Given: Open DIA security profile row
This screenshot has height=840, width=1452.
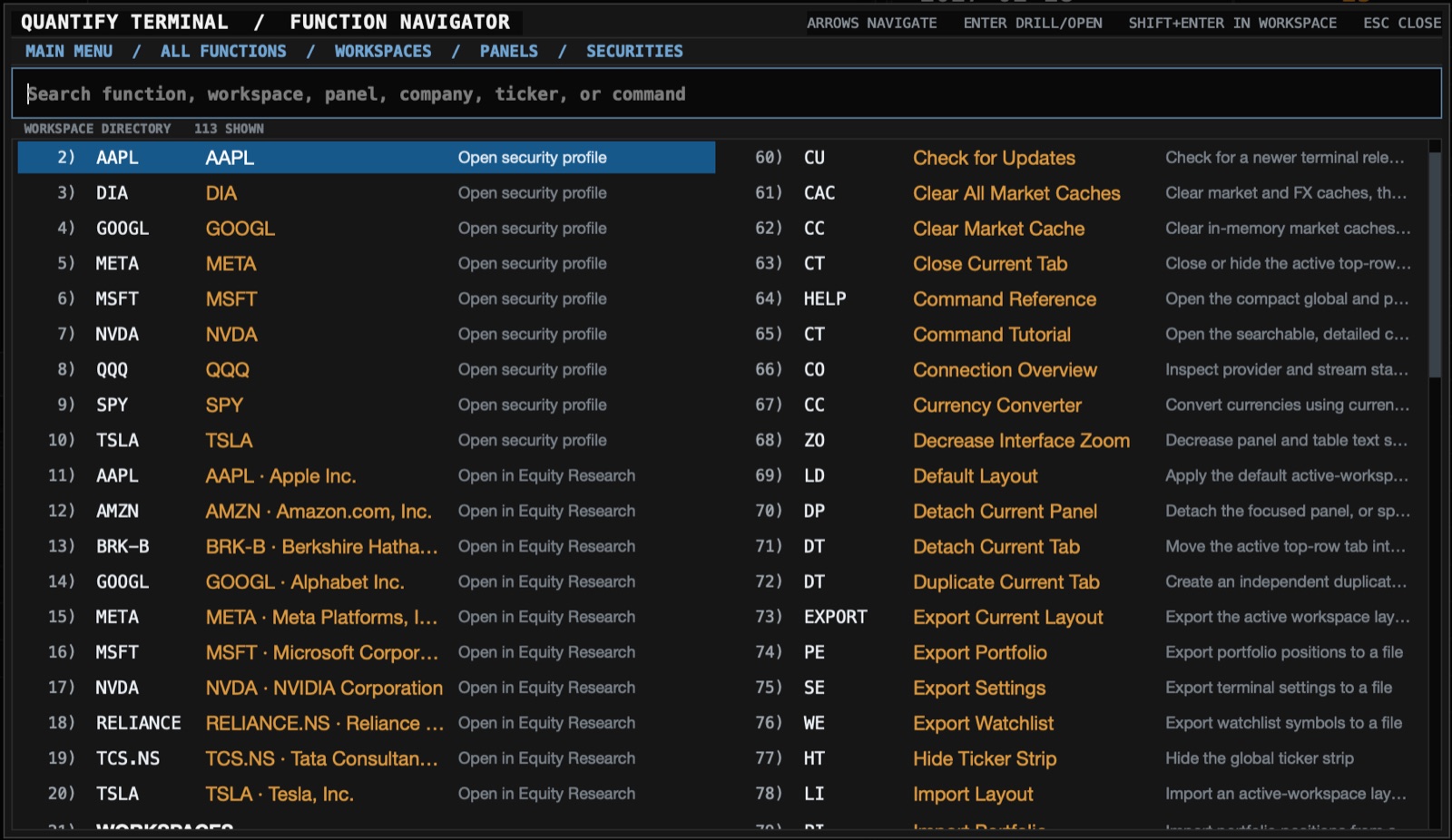Looking at the screenshot, I should pyautogui.click(x=367, y=192).
